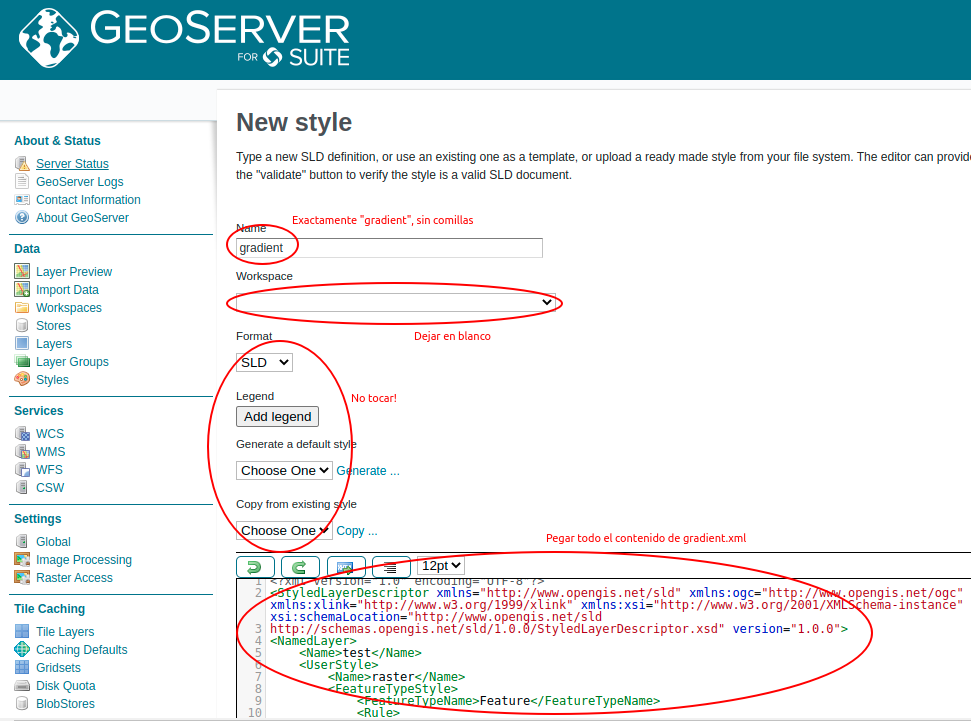Click the insert image toolbar button
Viewport: 971px width, 721px height.
click(x=346, y=566)
